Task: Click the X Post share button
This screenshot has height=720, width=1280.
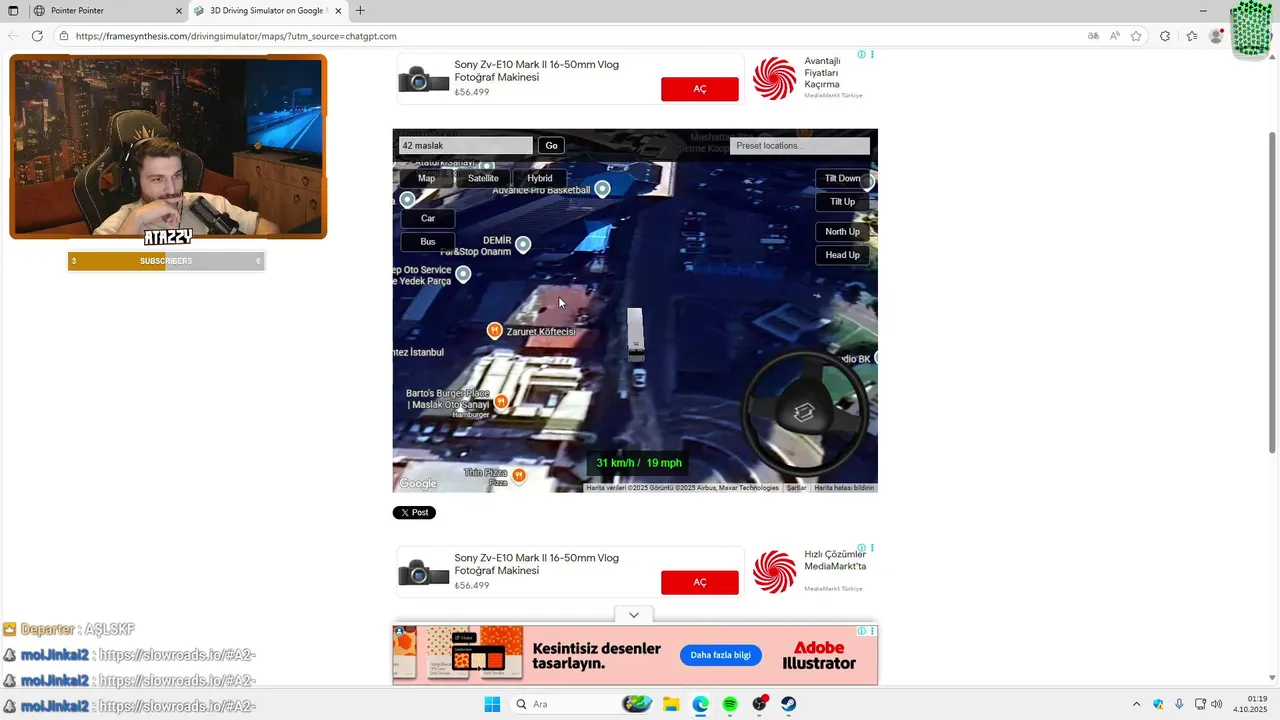Action: (414, 513)
